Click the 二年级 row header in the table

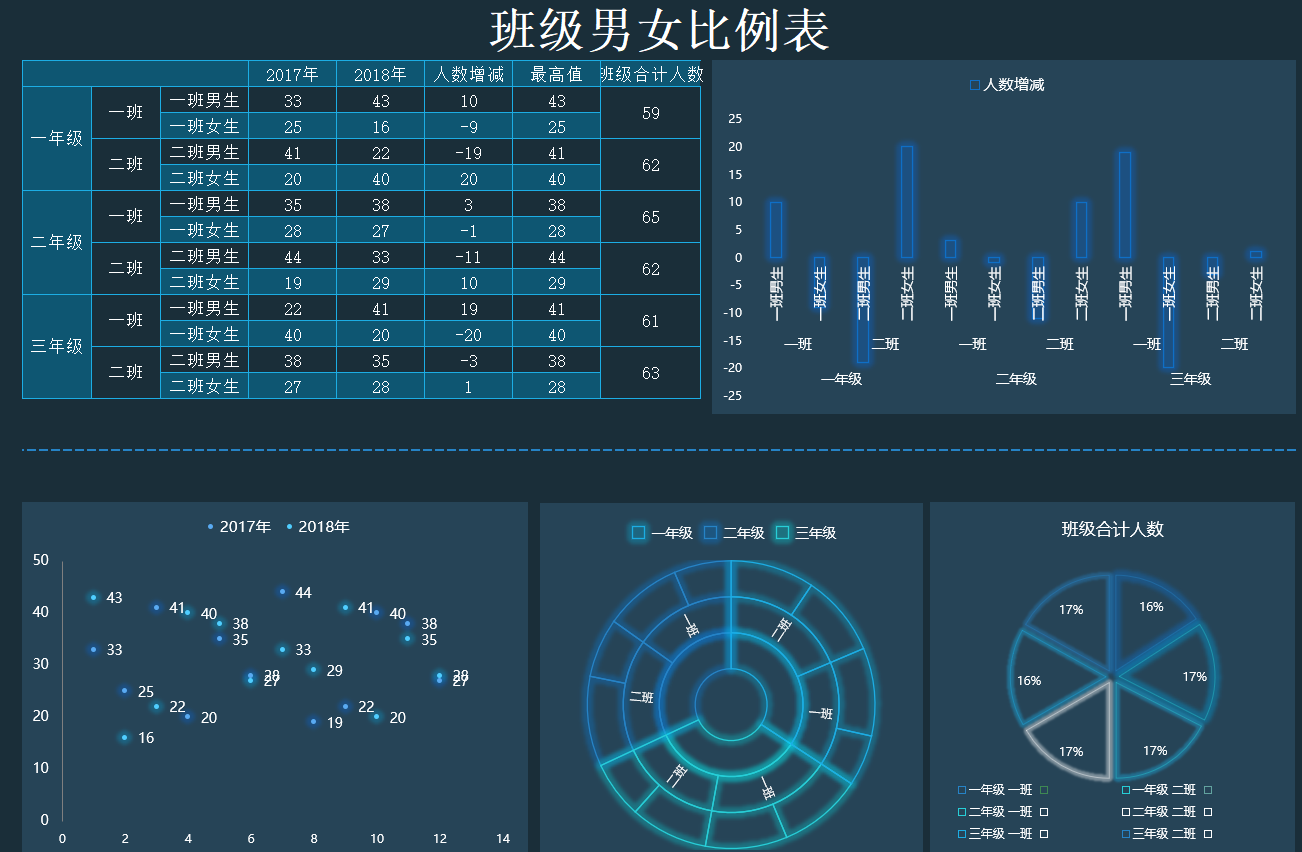click(x=57, y=243)
